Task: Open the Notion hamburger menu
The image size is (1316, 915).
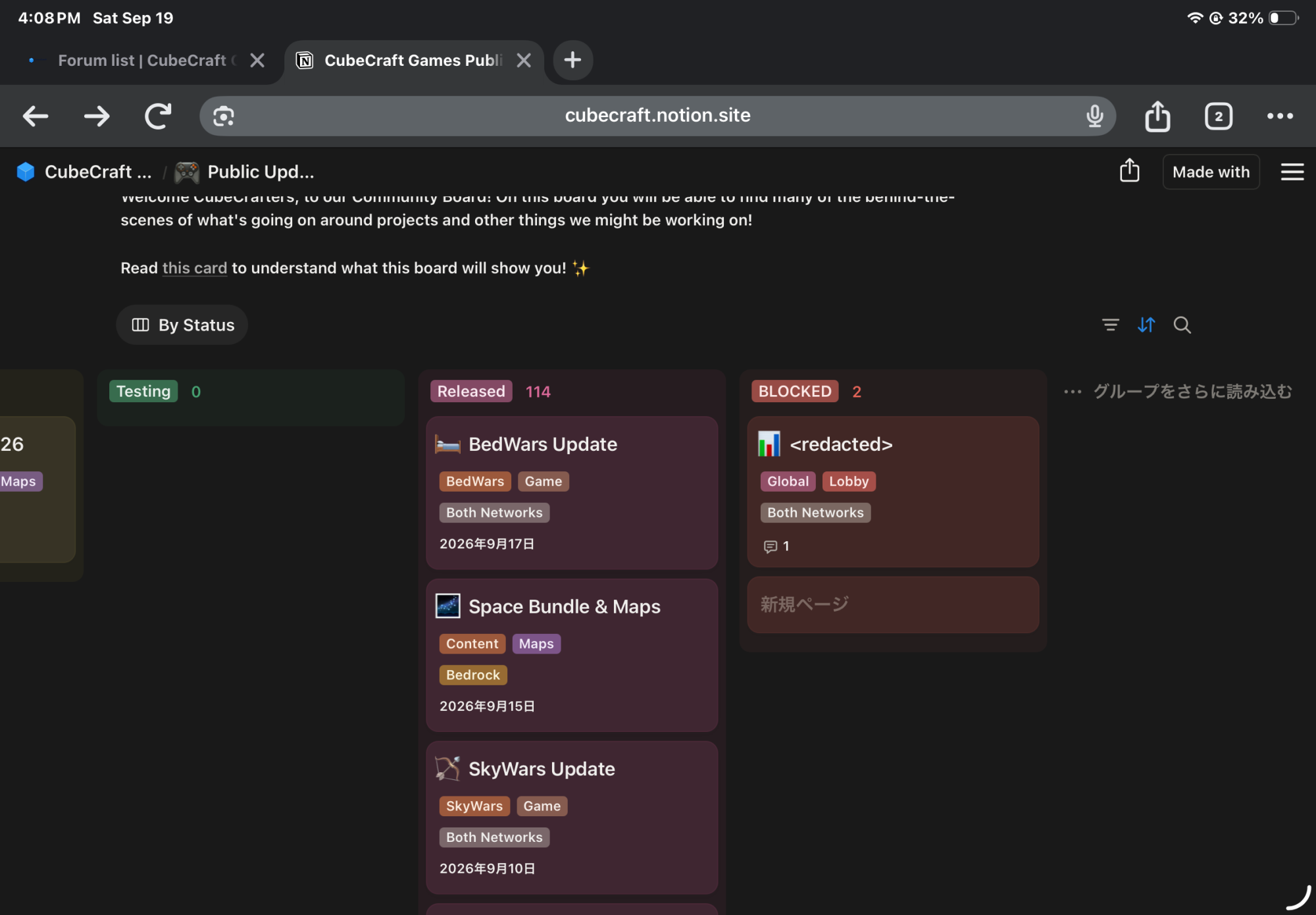Action: [1292, 172]
